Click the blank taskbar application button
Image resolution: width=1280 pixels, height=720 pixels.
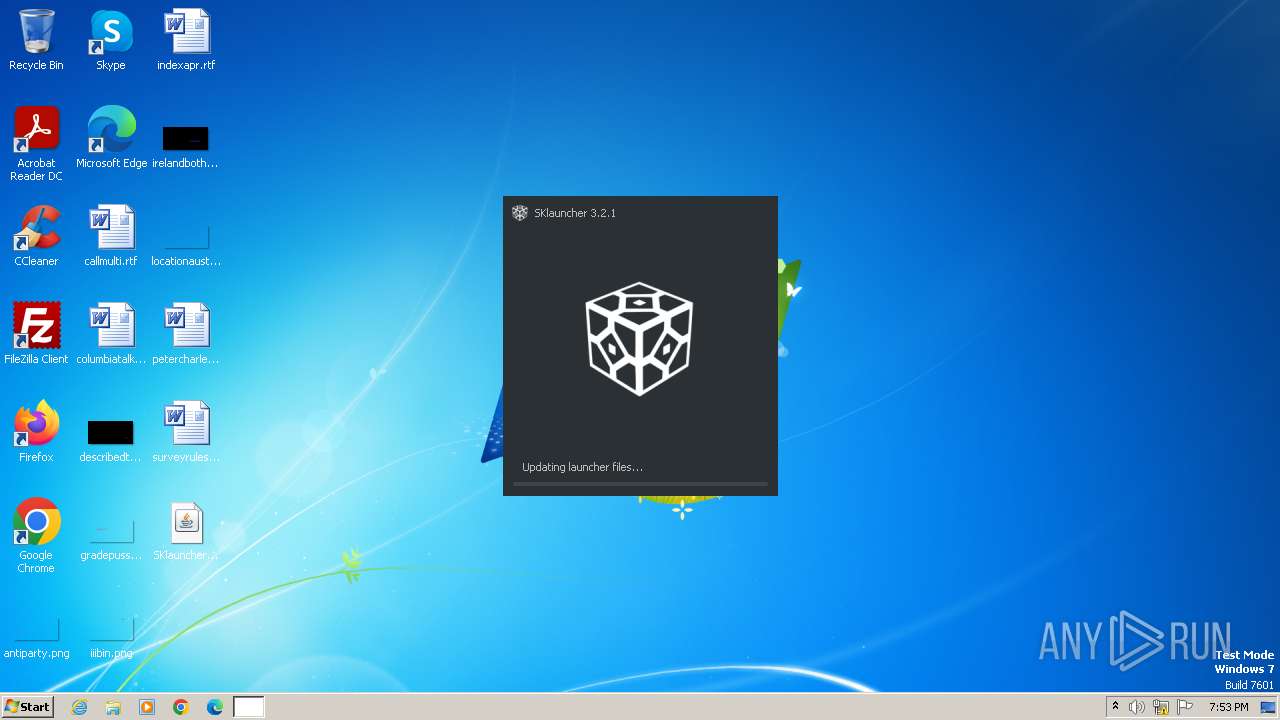249,707
